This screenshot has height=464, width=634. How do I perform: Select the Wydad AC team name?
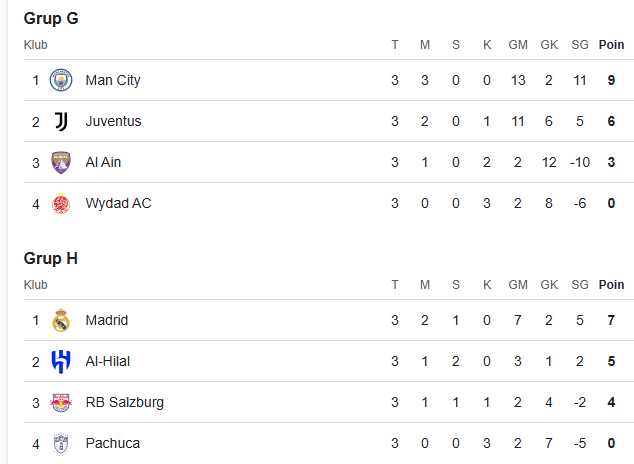coord(118,203)
